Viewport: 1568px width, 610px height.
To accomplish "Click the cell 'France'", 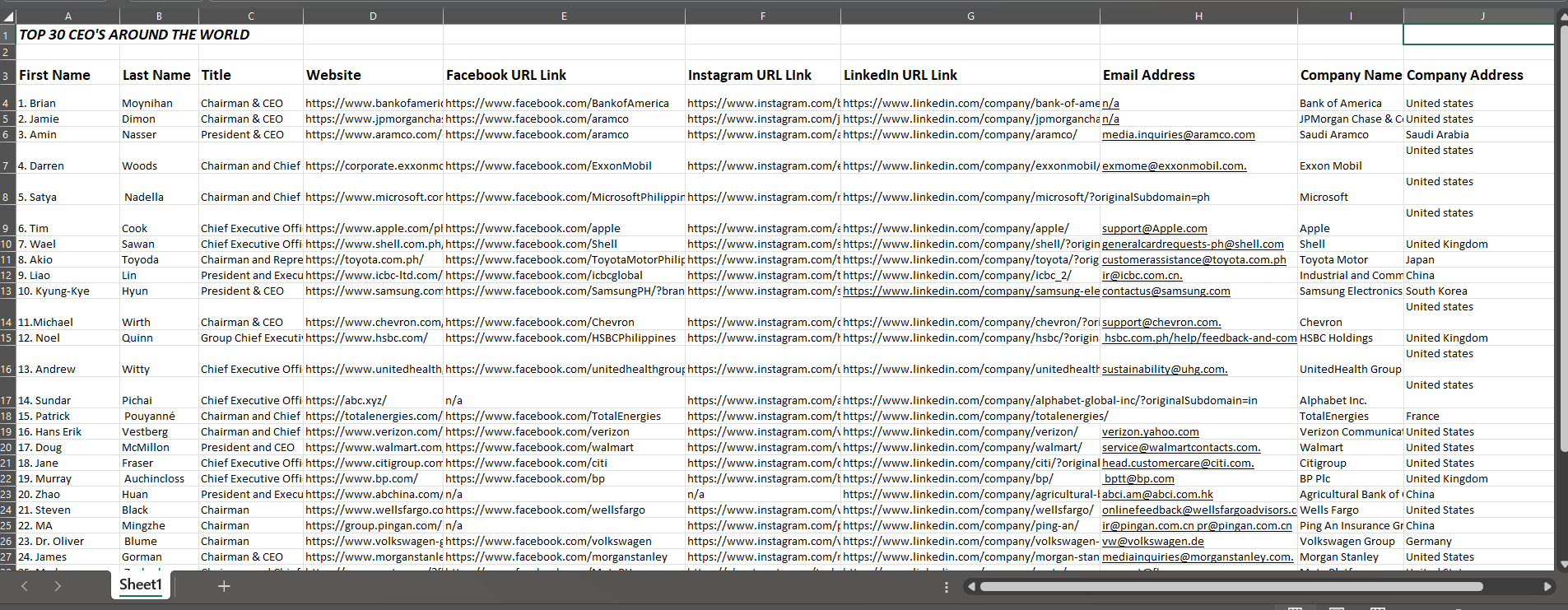I will [1479, 416].
